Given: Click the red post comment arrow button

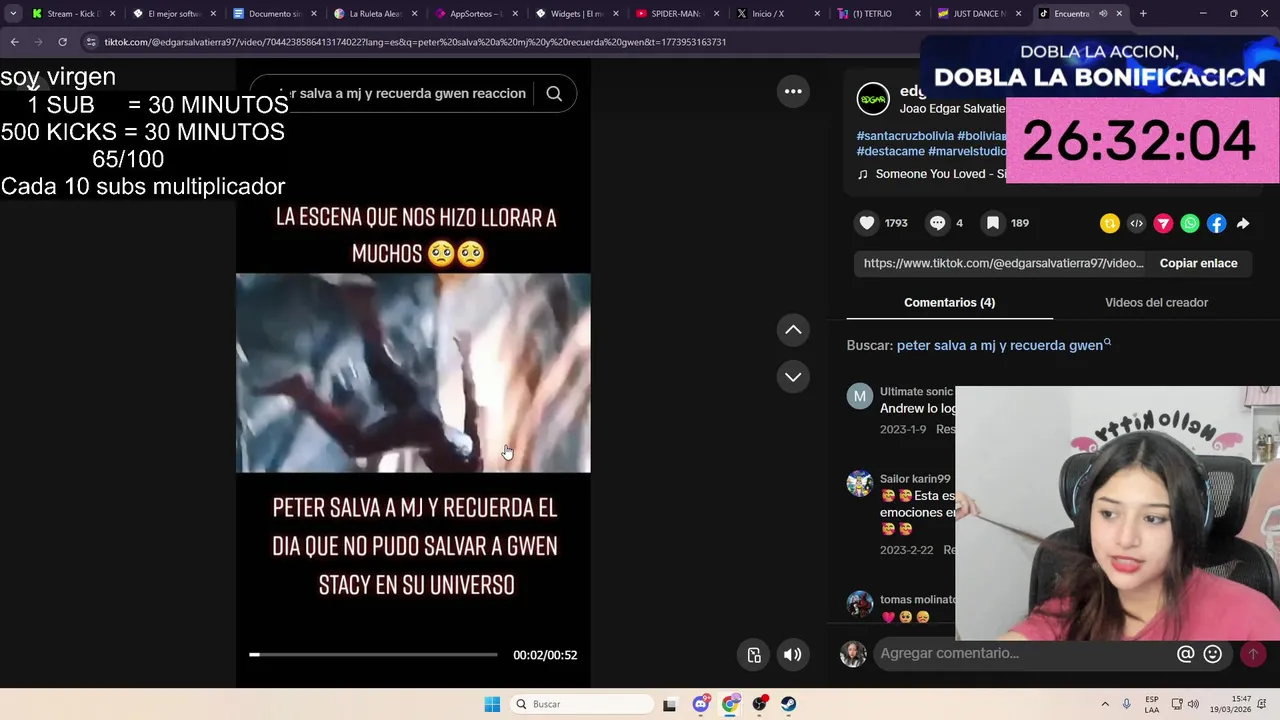Looking at the screenshot, I should 1252,654.
